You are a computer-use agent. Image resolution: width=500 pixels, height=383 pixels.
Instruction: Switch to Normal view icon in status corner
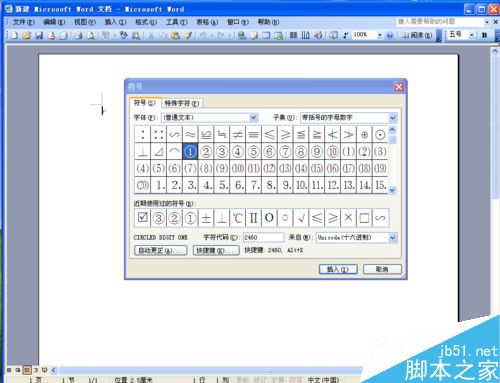click(x=9, y=370)
